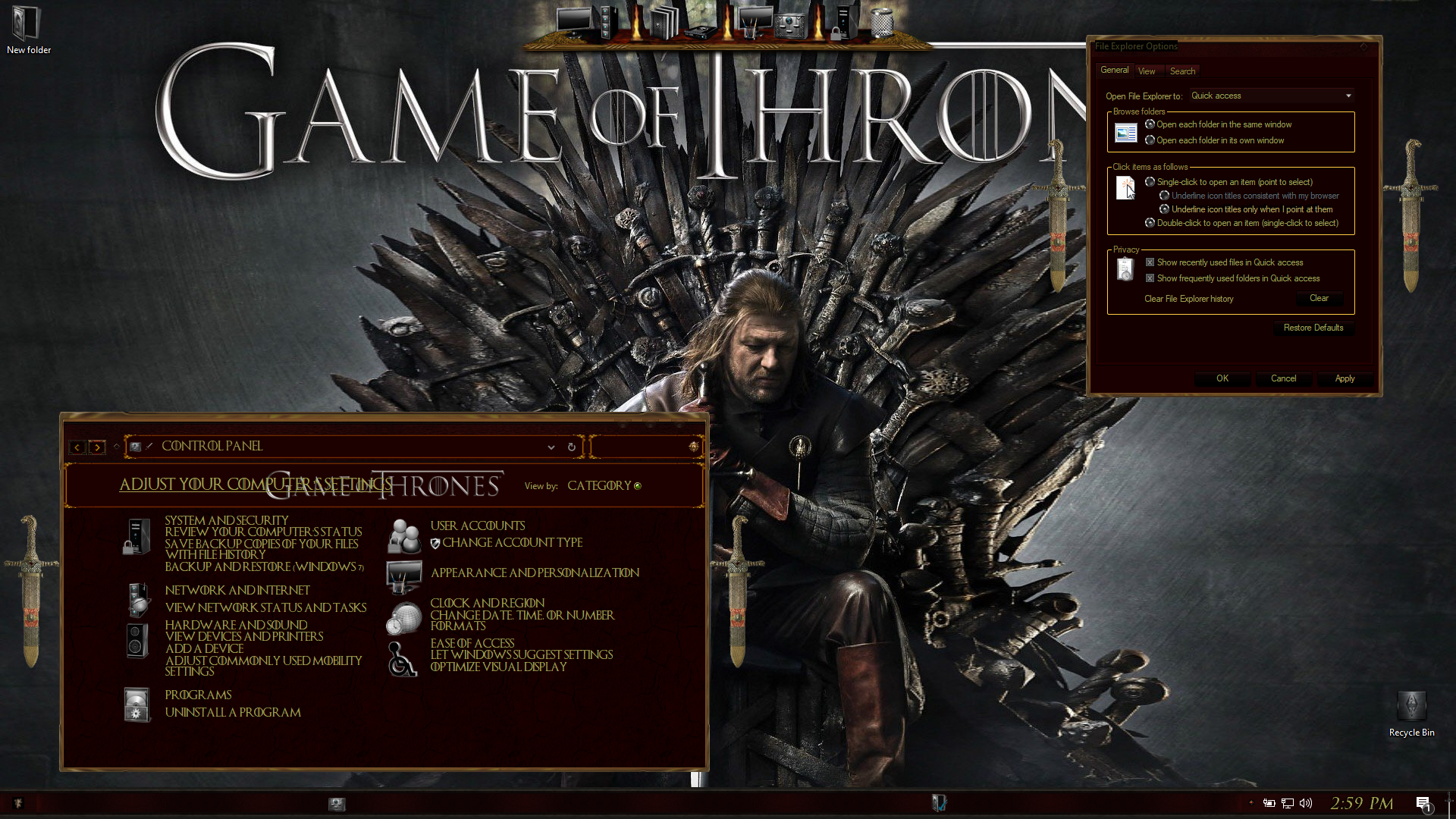Open the metal control panel box dock icon
The width and height of the screenshot is (1456, 819).
coord(790,26)
